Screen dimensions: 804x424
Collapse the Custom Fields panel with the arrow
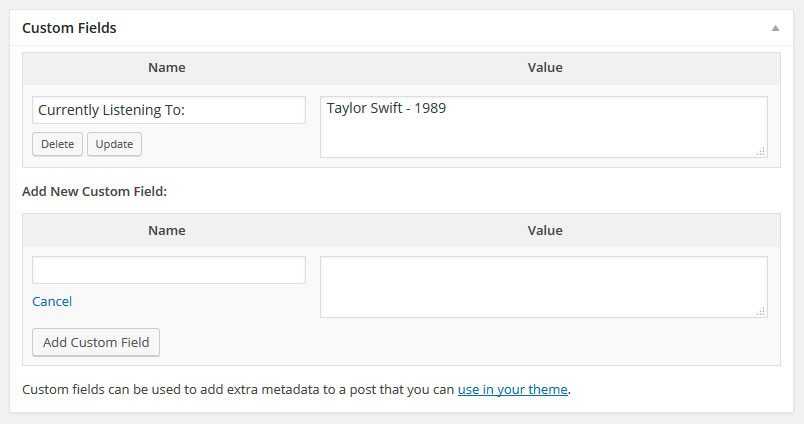pos(775,28)
